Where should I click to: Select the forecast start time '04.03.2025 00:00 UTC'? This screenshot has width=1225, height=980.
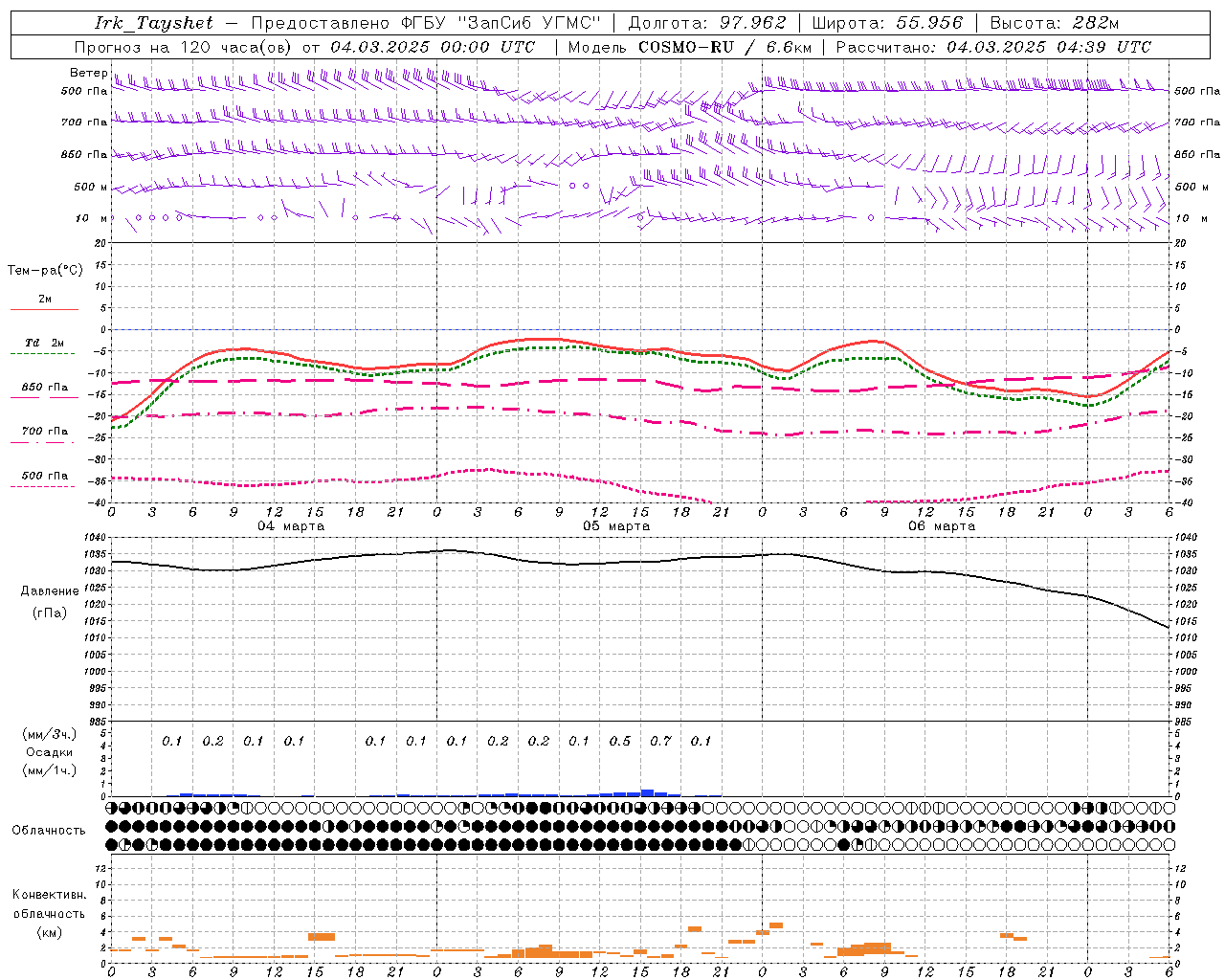[433, 47]
